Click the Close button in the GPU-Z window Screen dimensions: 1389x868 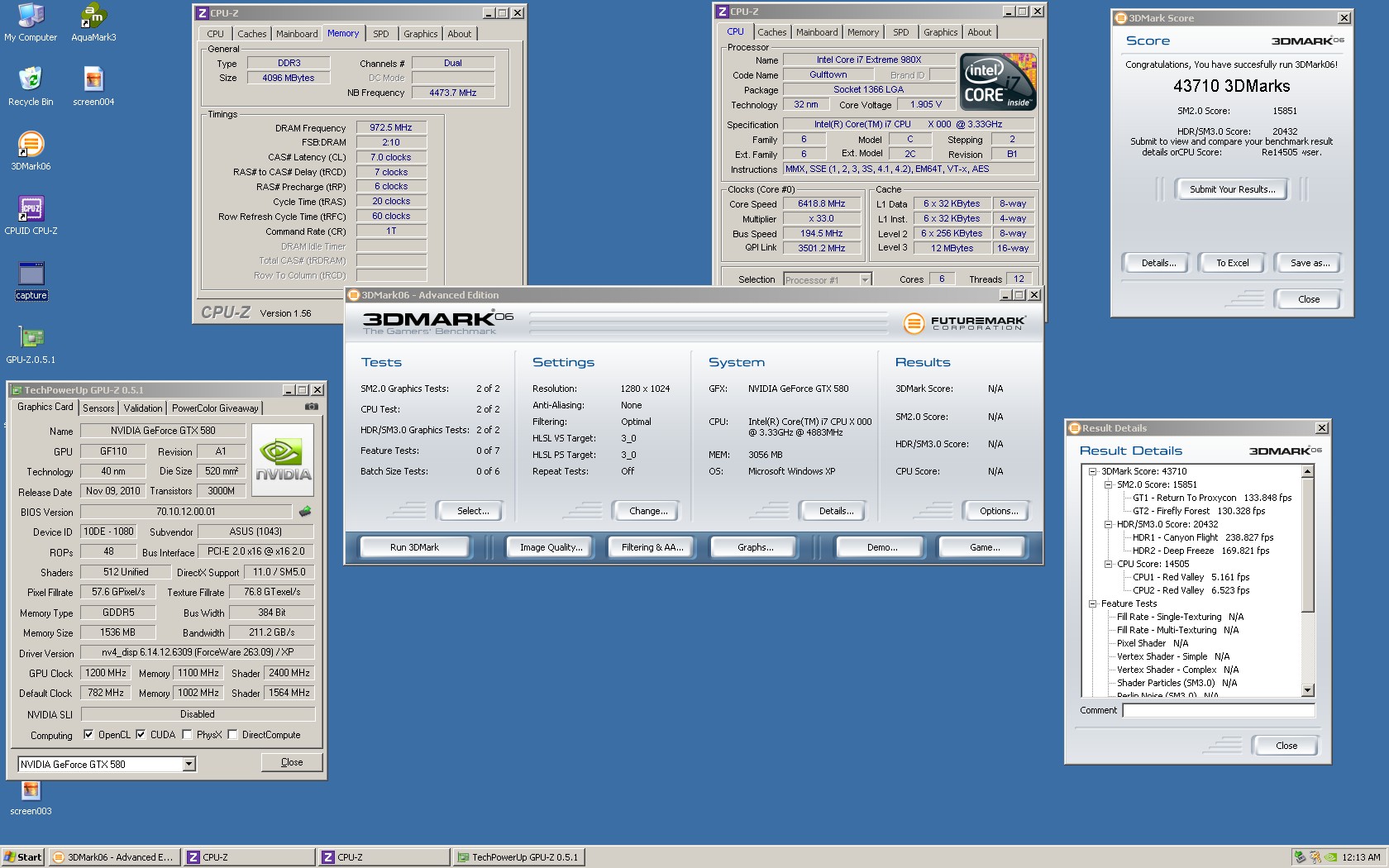tap(292, 762)
